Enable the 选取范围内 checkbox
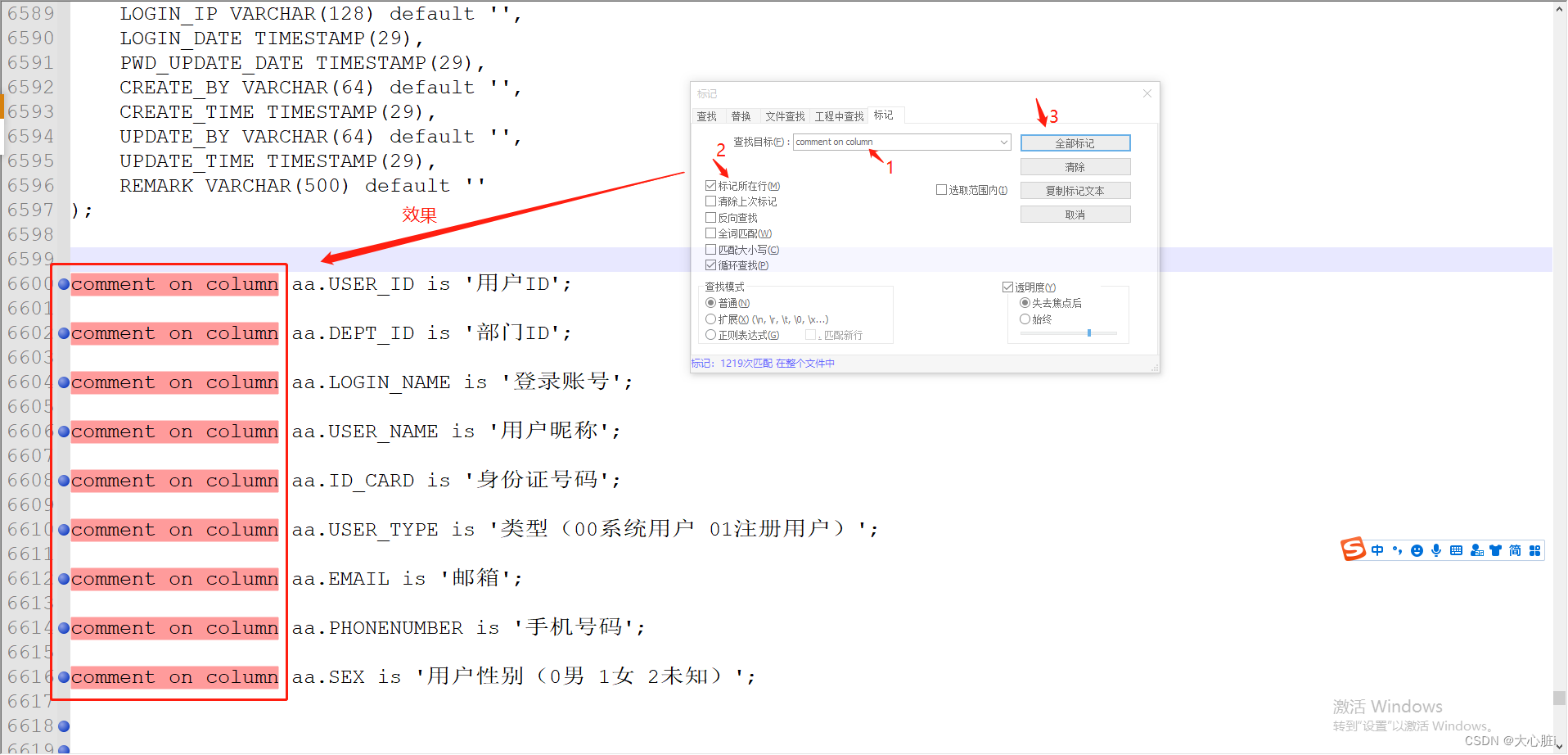 pos(941,190)
